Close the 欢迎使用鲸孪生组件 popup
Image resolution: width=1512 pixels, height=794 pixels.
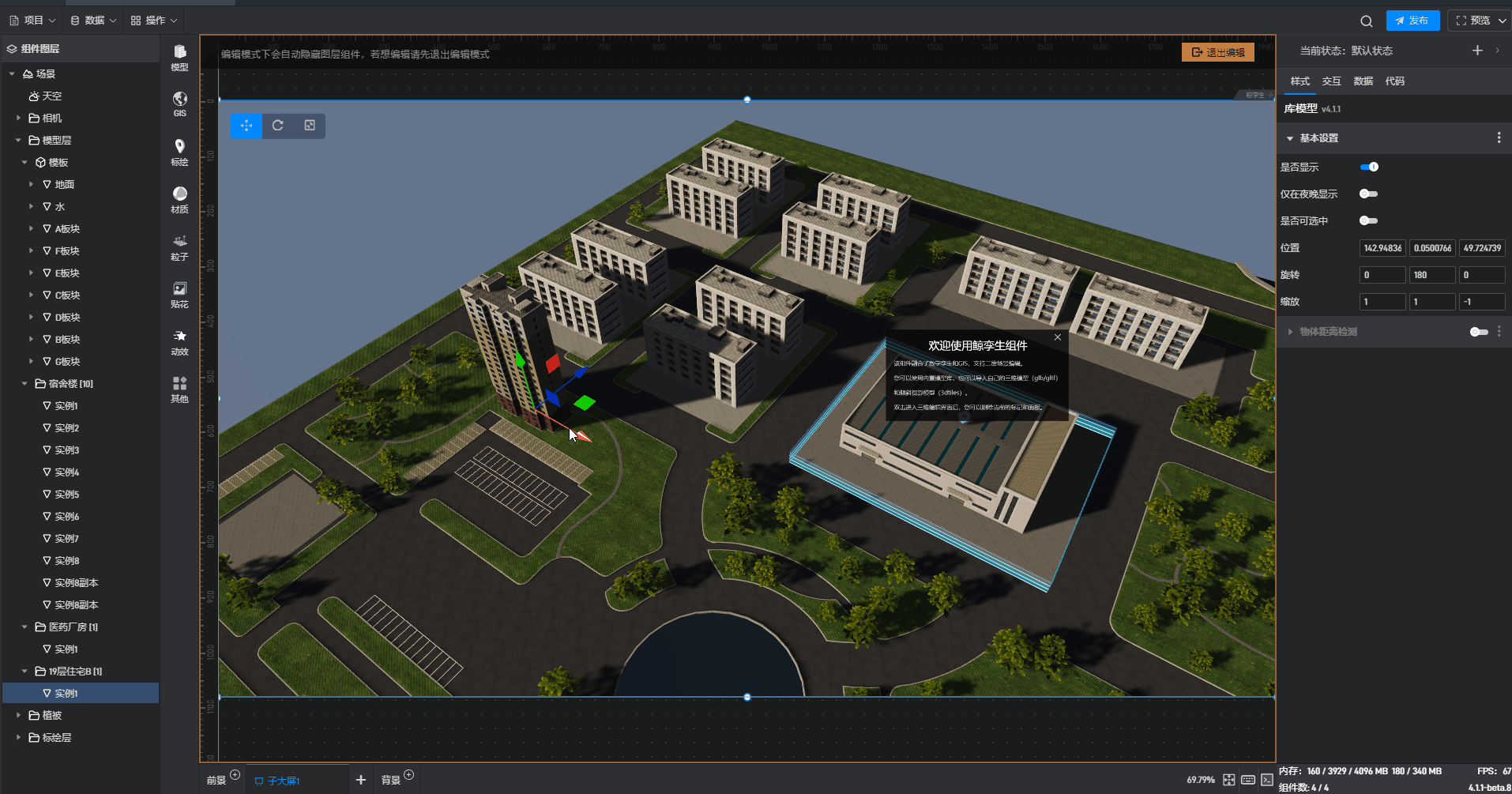pyautogui.click(x=1058, y=337)
